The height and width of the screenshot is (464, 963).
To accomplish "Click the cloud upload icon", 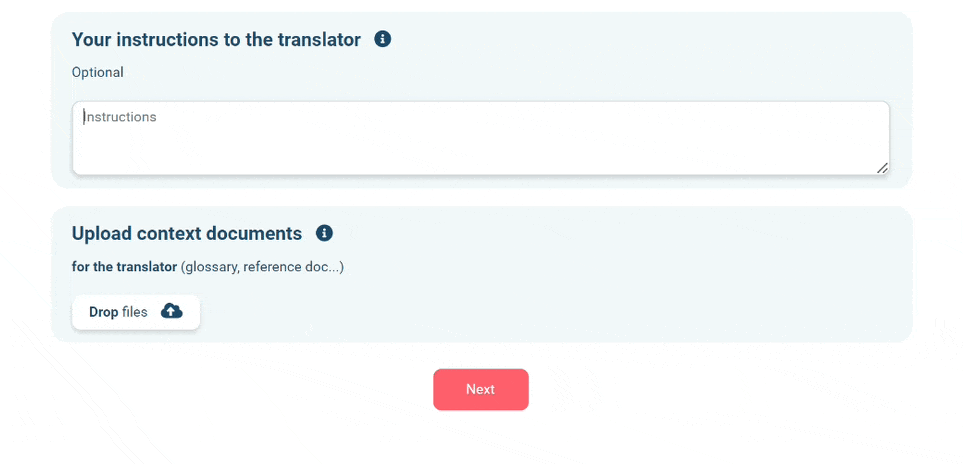I will click(171, 312).
